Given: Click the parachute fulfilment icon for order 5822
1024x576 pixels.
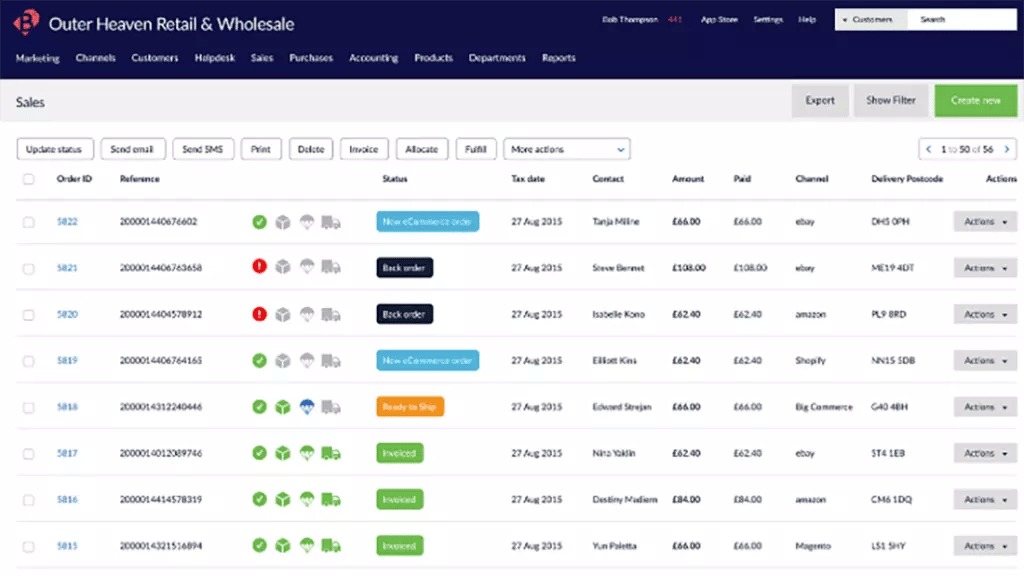Looking at the screenshot, I should [307, 222].
